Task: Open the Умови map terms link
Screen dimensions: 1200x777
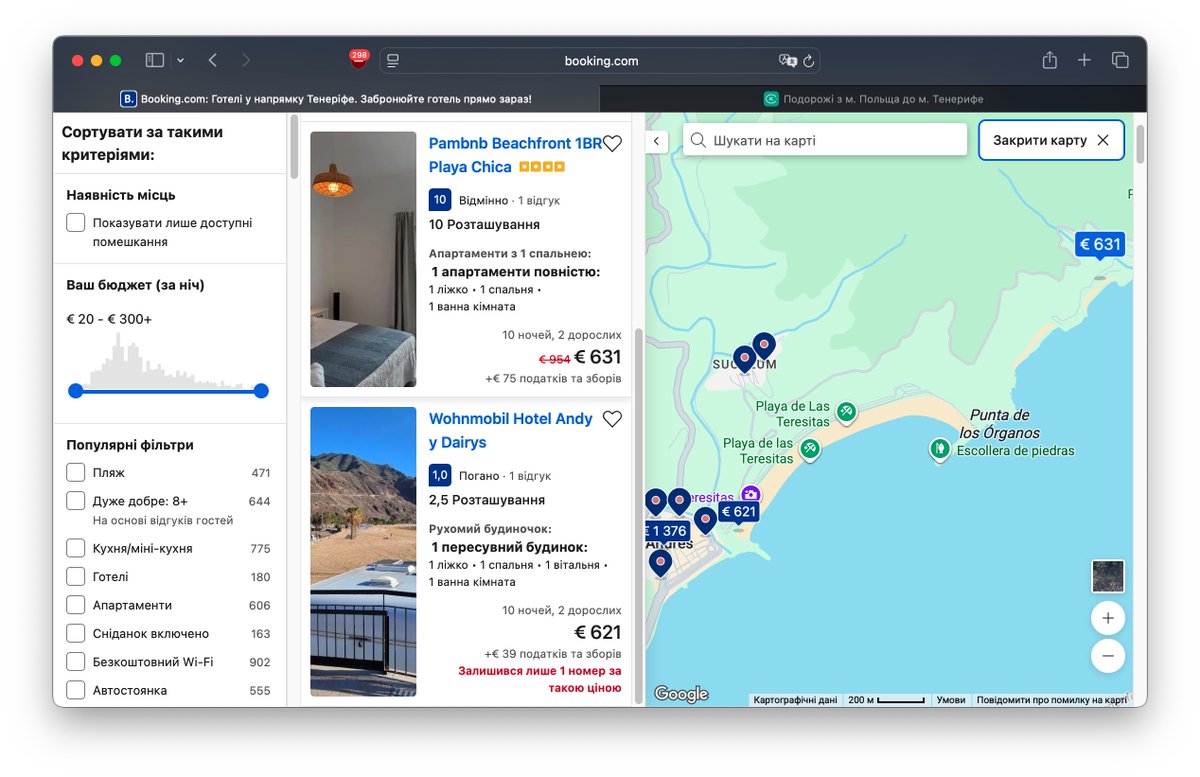Action: pos(950,700)
